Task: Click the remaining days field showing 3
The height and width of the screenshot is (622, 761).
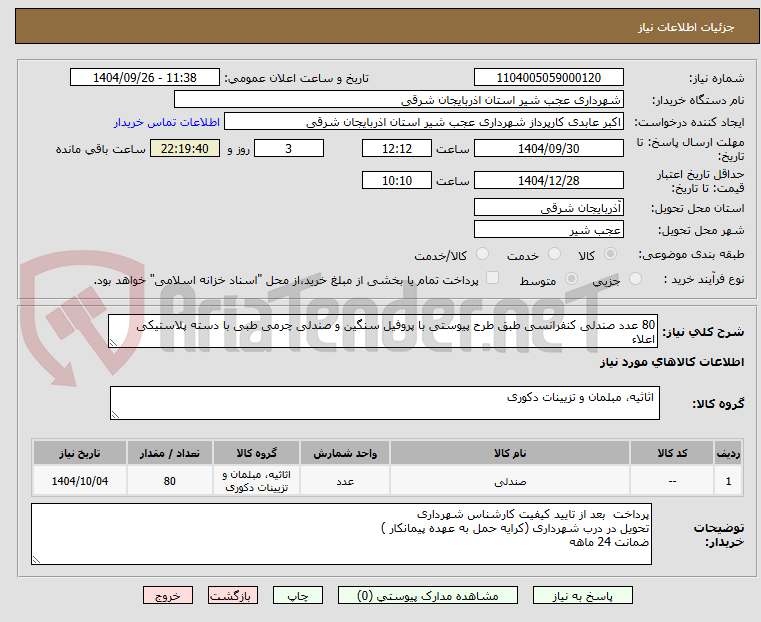Action: coord(289,148)
